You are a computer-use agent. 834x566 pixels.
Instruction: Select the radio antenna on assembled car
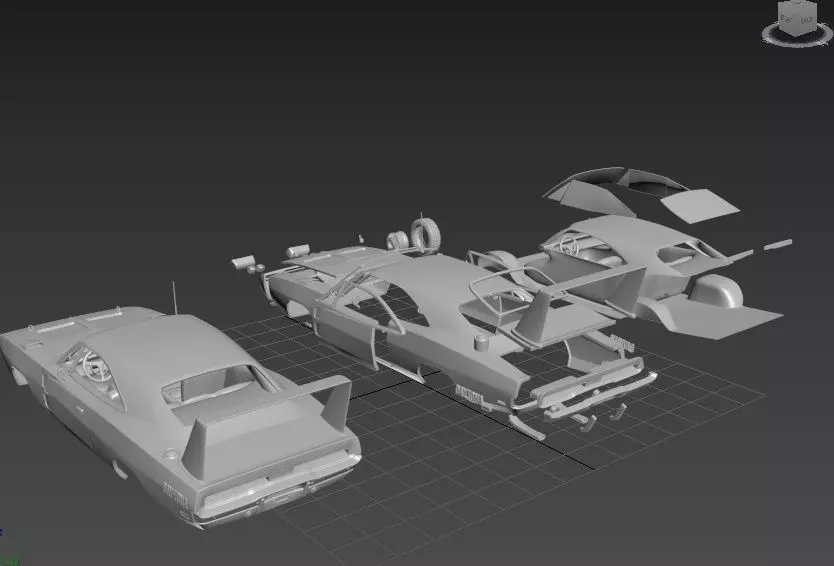[174, 298]
